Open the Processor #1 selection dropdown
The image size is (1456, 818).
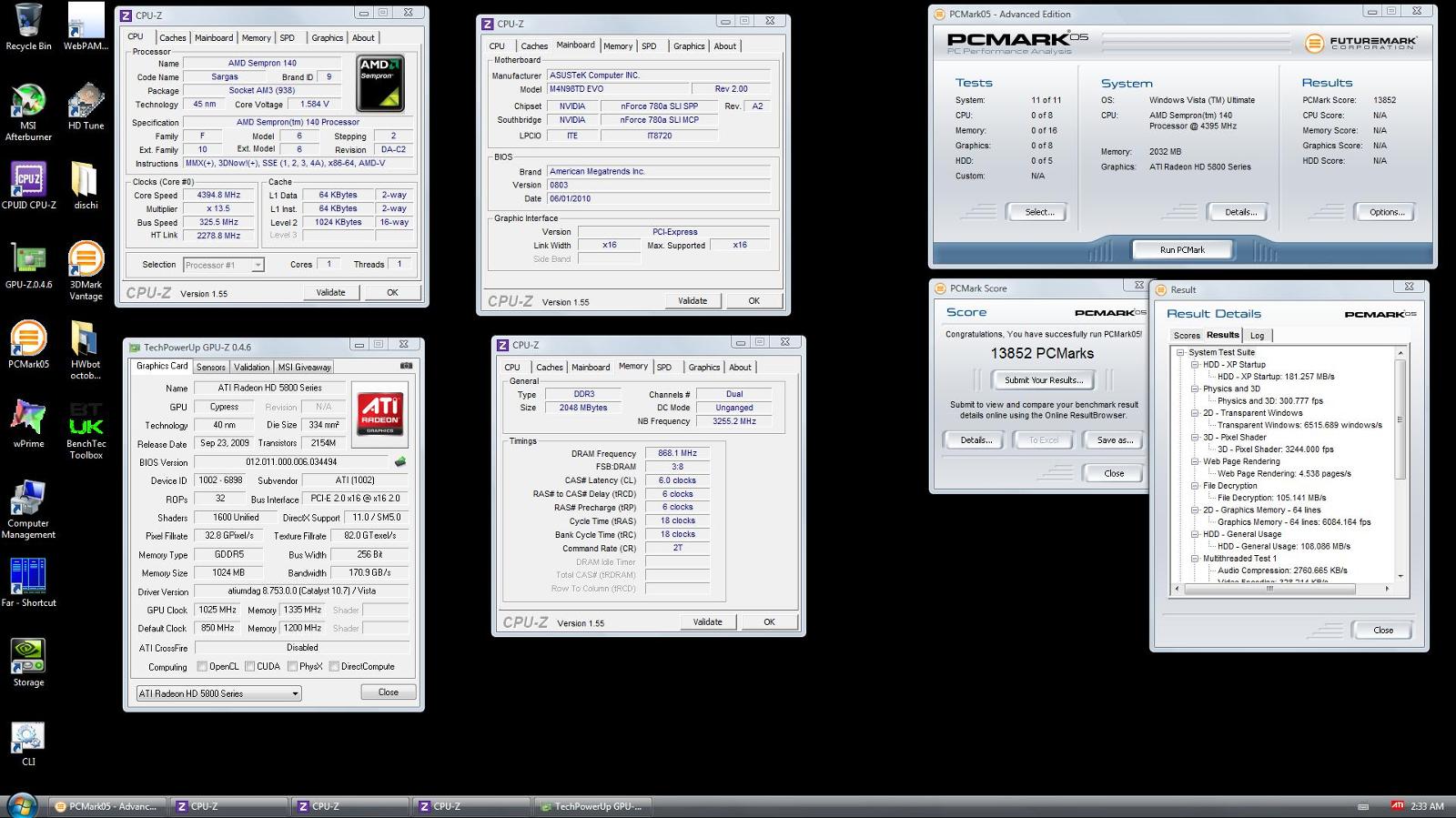tap(223, 265)
